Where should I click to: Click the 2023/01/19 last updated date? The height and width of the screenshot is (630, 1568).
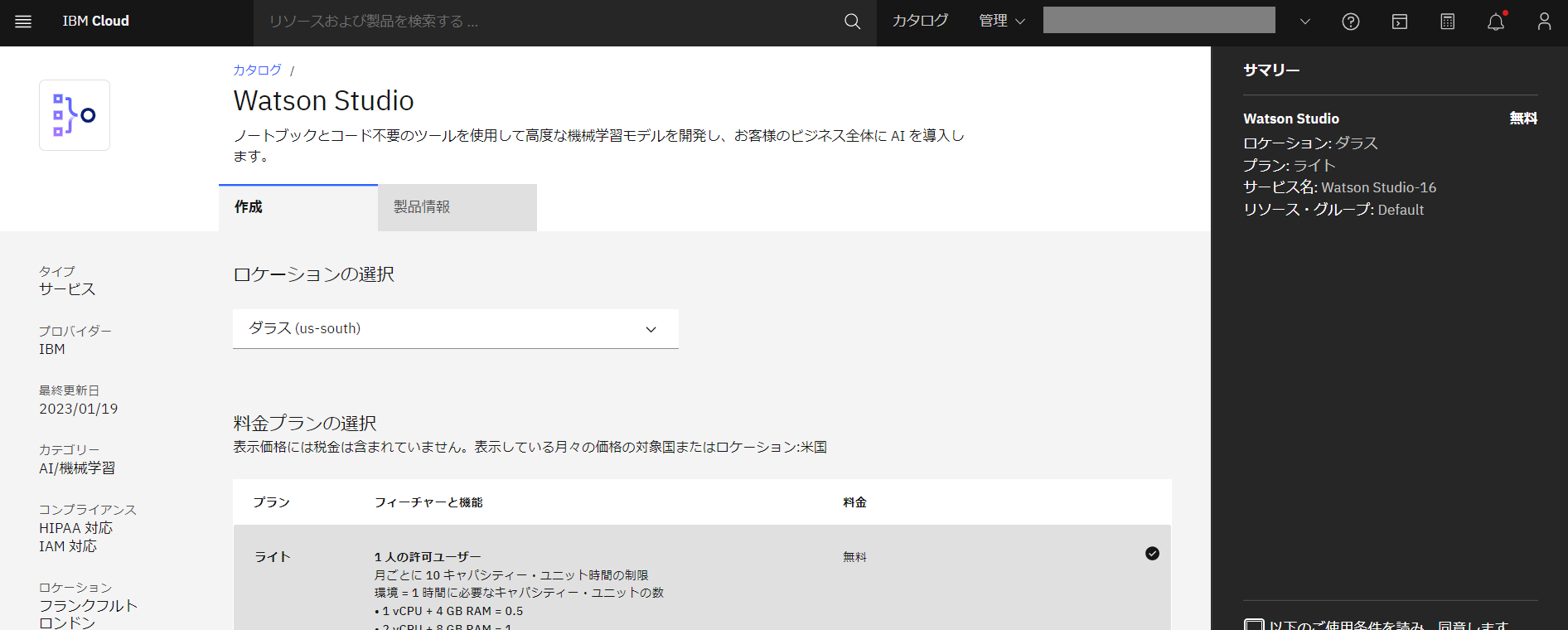(x=79, y=409)
